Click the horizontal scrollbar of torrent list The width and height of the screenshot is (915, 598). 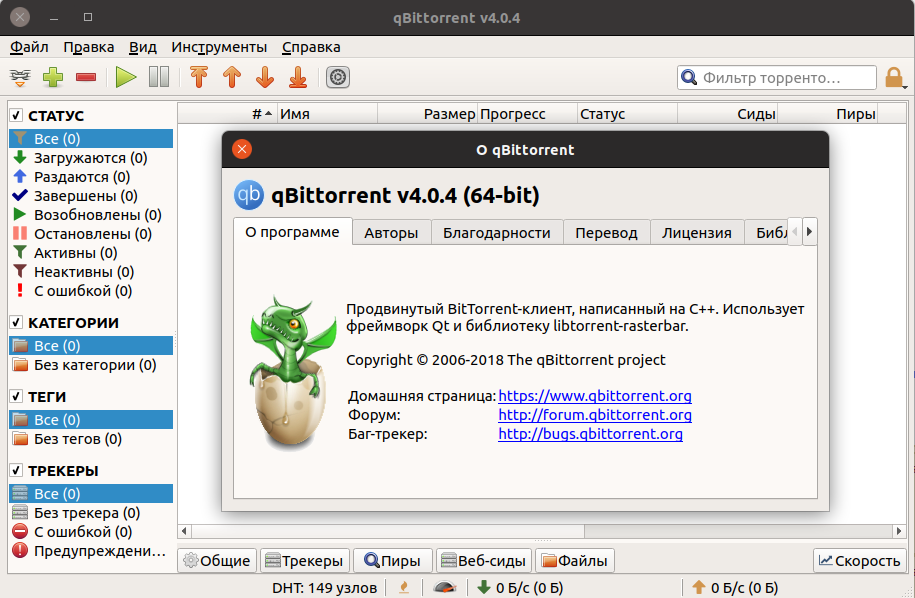pyautogui.click(x=388, y=531)
